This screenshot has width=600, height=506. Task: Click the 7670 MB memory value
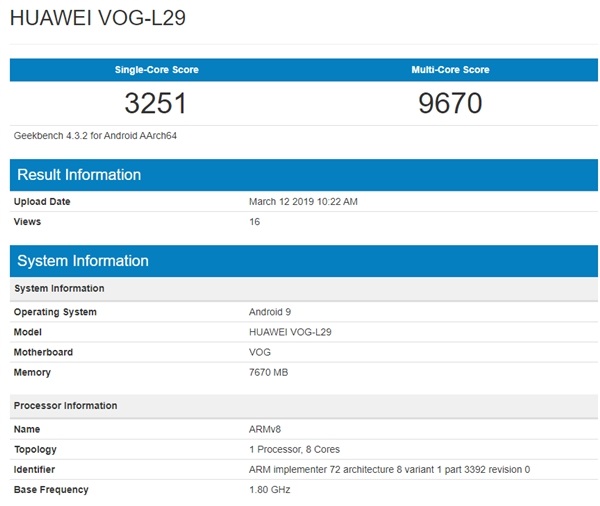coord(269,372)
